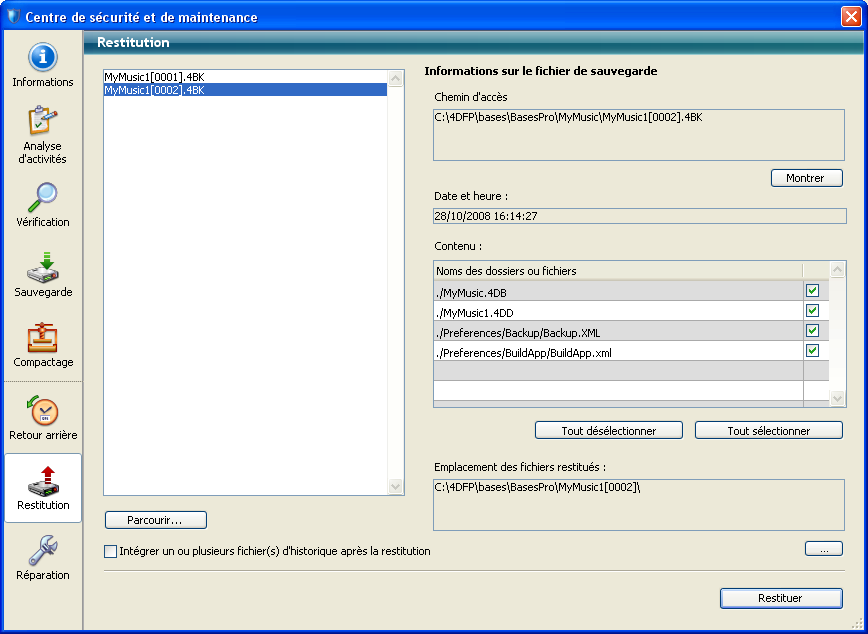This screenshot has height=634, width=868.
Task: Click the ellipsis button for restore location
Action: coord(823,549)
